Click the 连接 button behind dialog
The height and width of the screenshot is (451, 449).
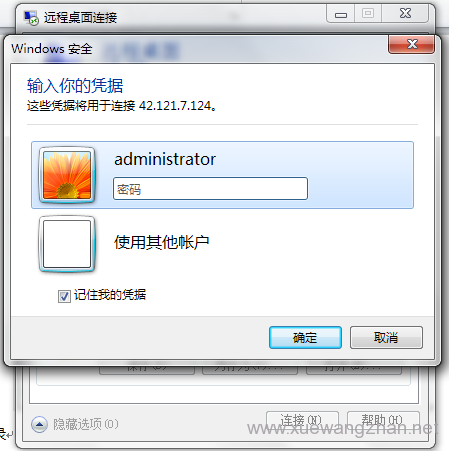[x=302, y=420]
